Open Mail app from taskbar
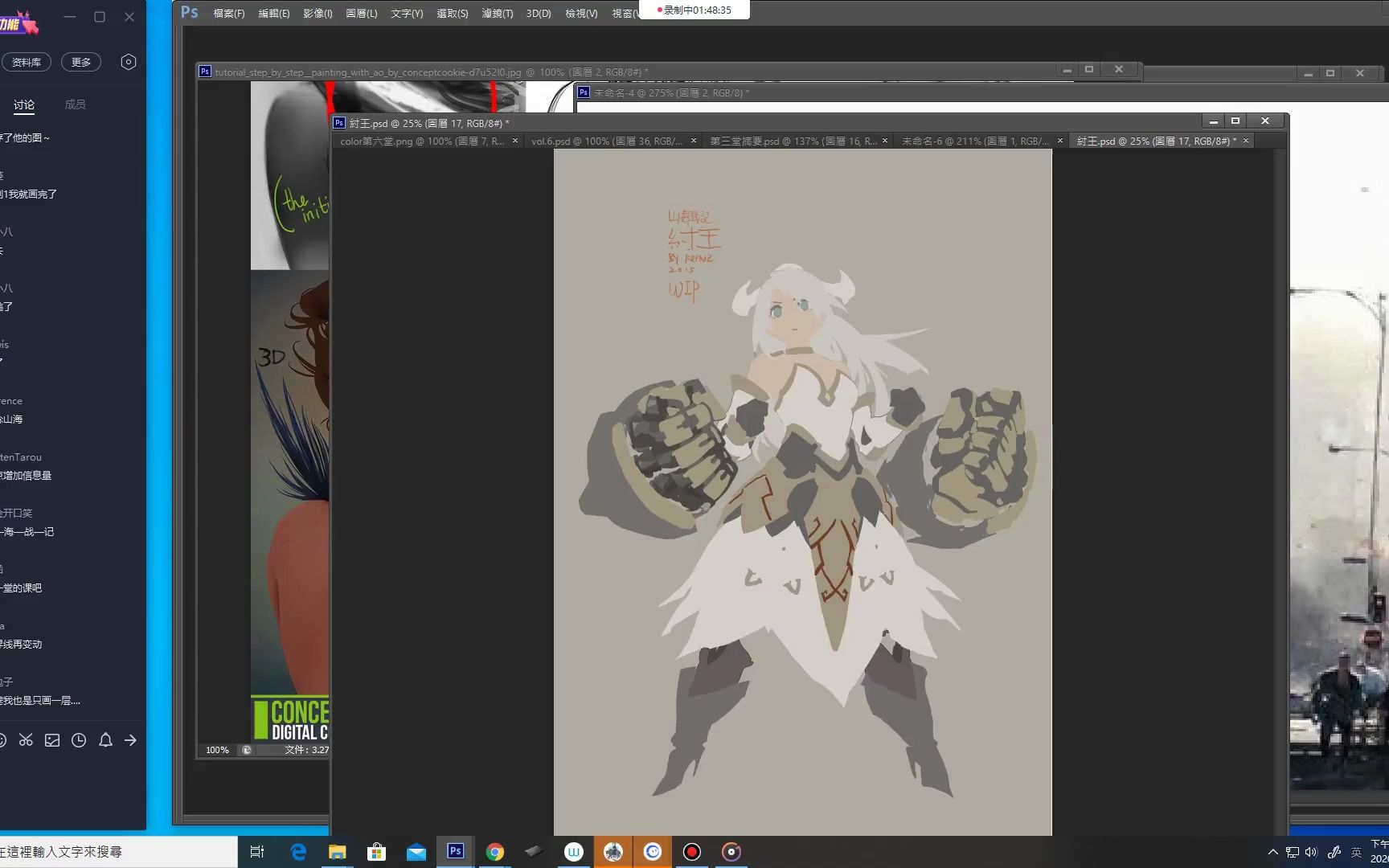The image size is (1389, 868). tap(416, 852)
